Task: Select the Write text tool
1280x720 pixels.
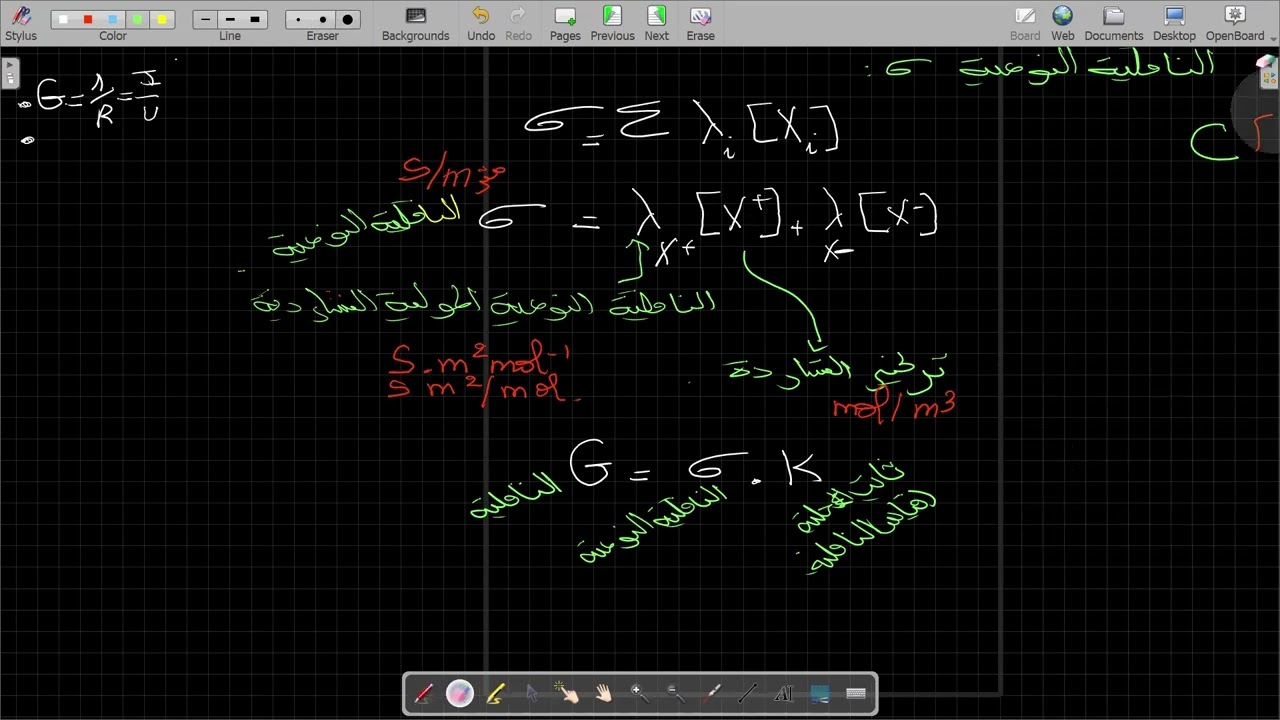Action: pyautogui.click(x=783, y=693)
